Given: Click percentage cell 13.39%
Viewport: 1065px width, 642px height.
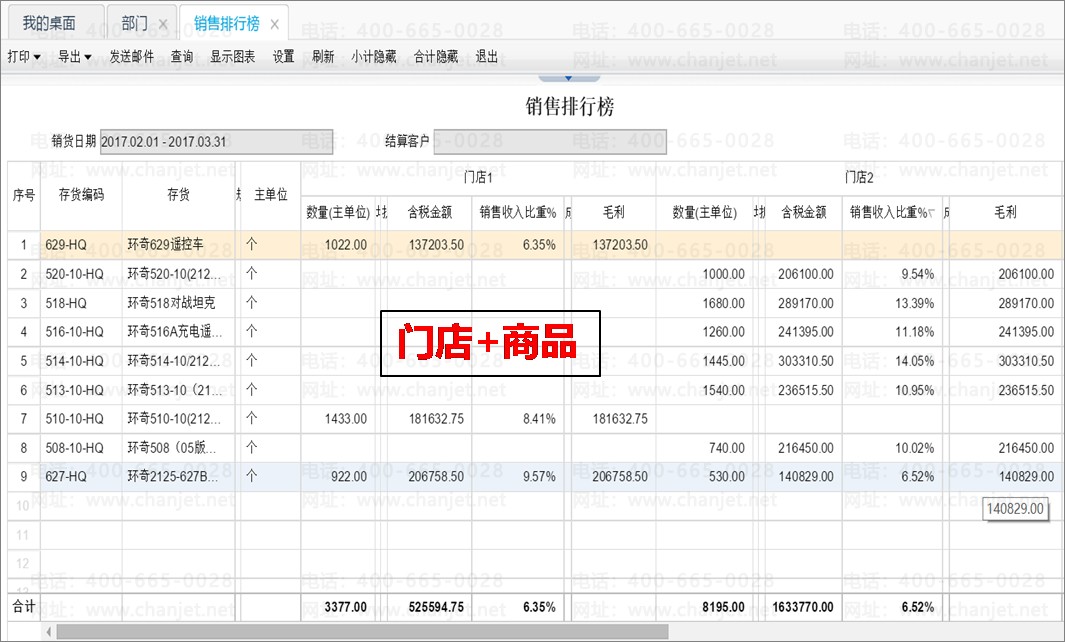Looking at the screenshot, I should (914, 303).
